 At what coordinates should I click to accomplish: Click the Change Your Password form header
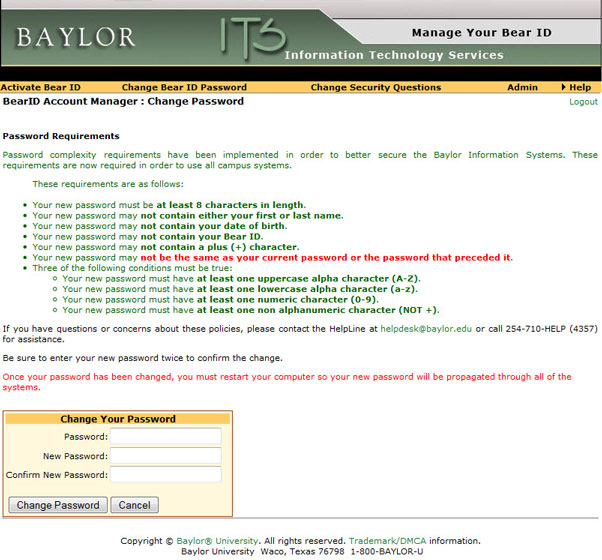tap(118, 419)
